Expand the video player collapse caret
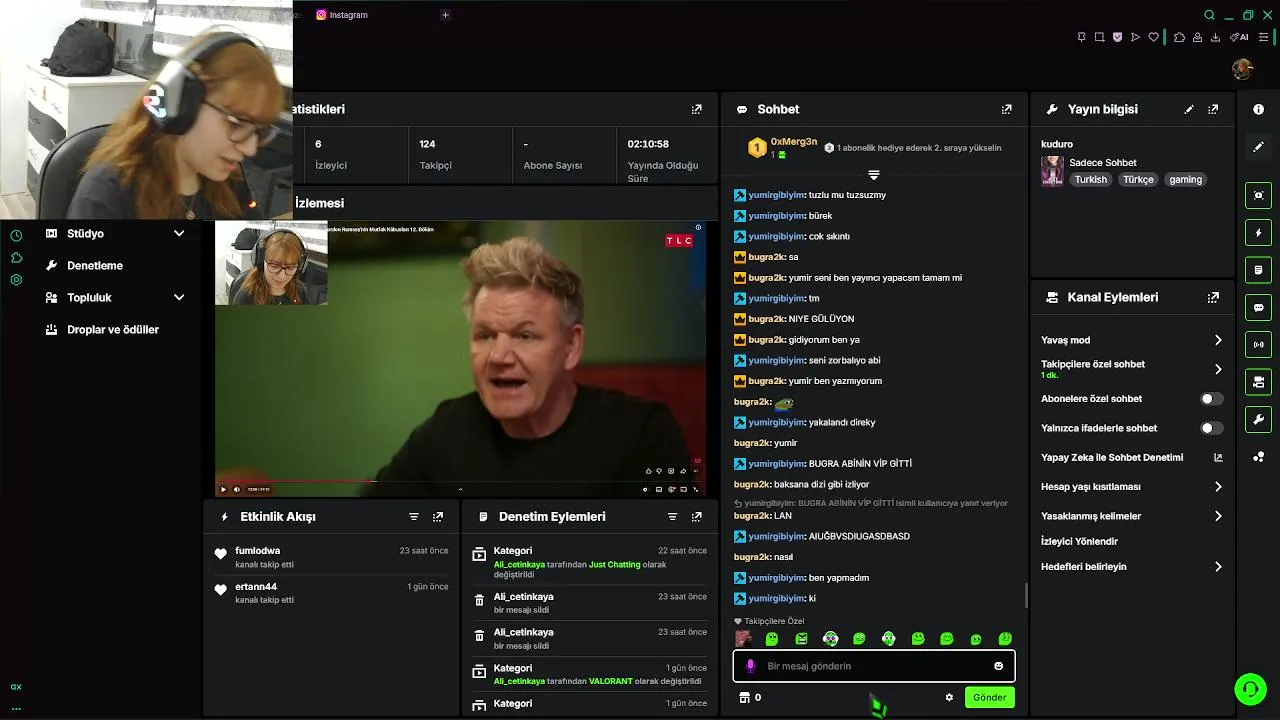This screenshot has width=1280, height=720. pyautogui.click(x=460, y=490)
